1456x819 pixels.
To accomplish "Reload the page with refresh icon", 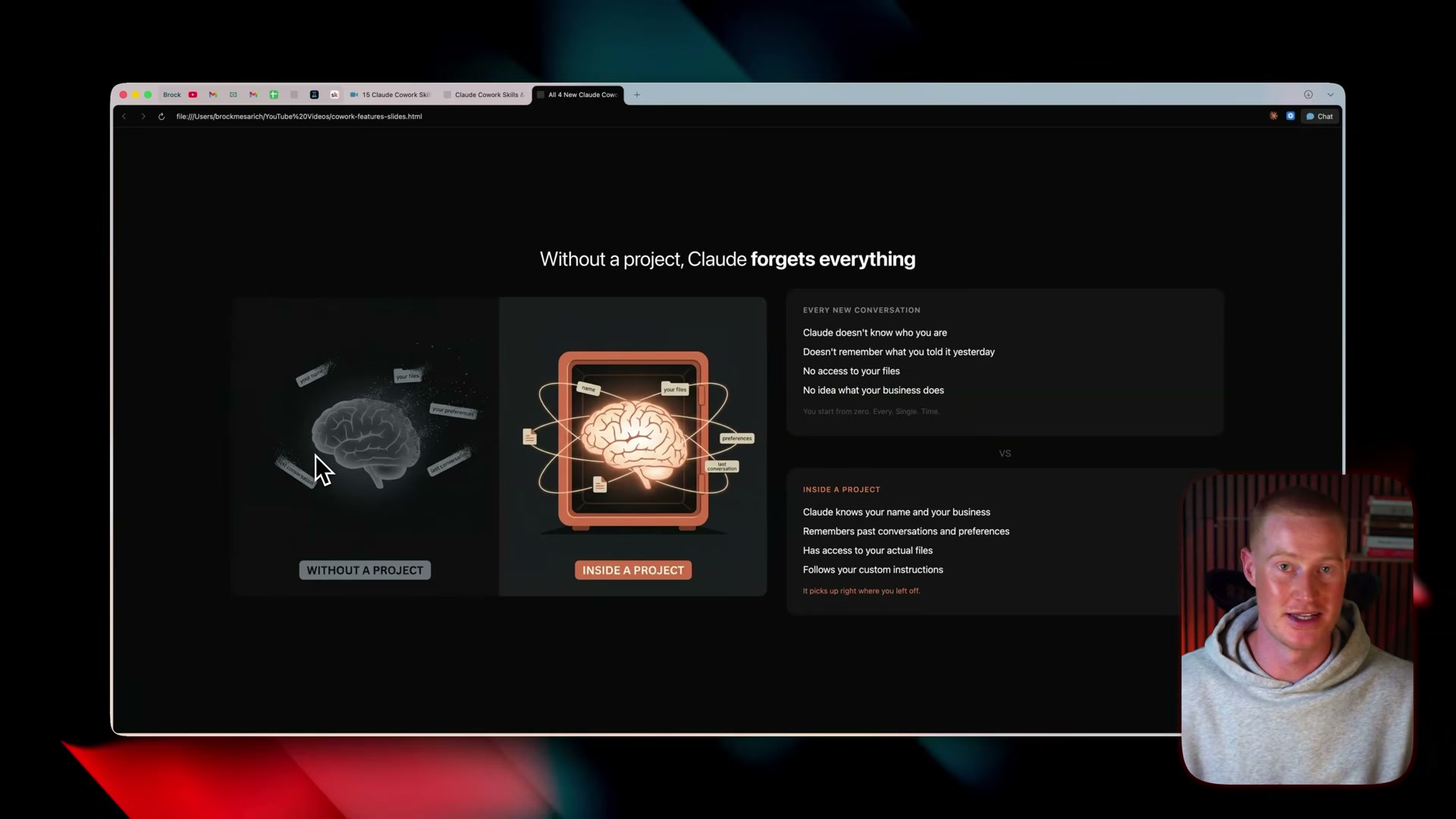I will 161,117.
